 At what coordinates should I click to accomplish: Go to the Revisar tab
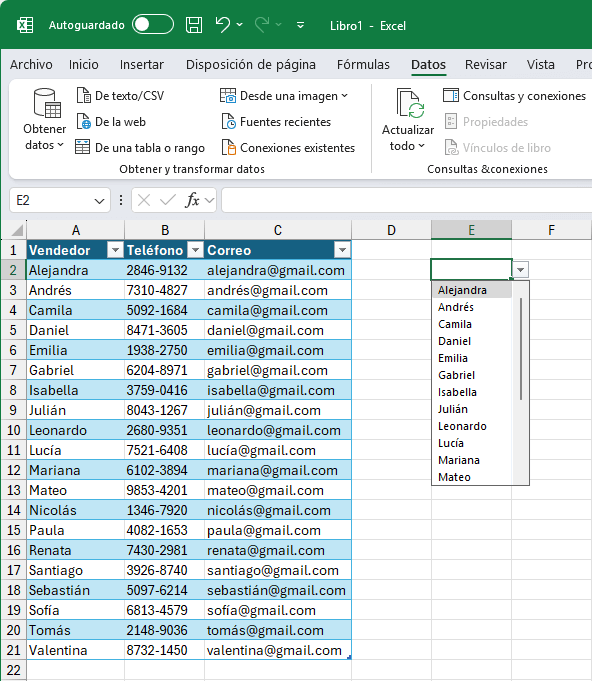point(486,65)
